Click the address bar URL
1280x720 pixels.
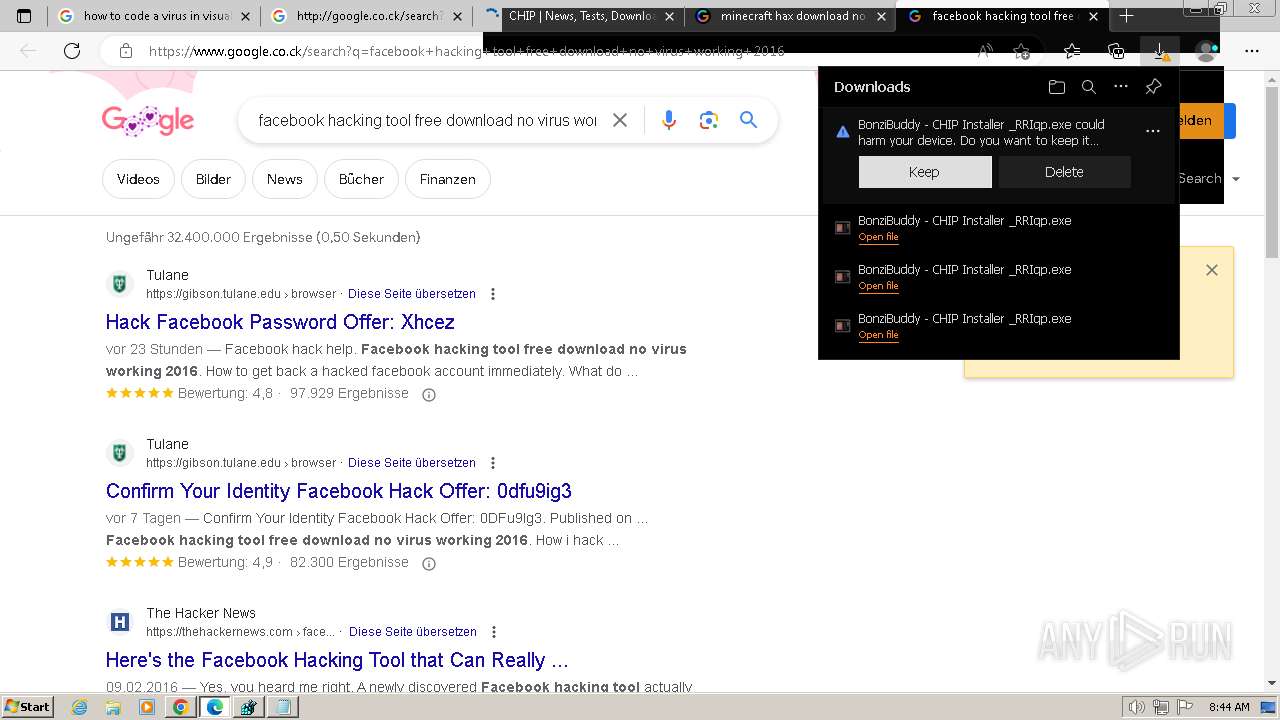click(x=466, y=51)
